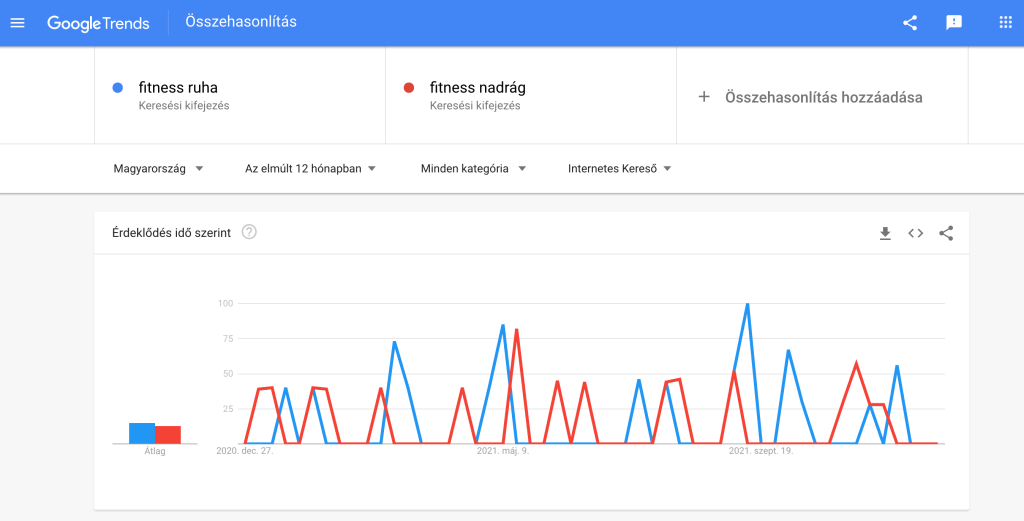
Task: Open the send feedback icon
Action: [954, 23]
